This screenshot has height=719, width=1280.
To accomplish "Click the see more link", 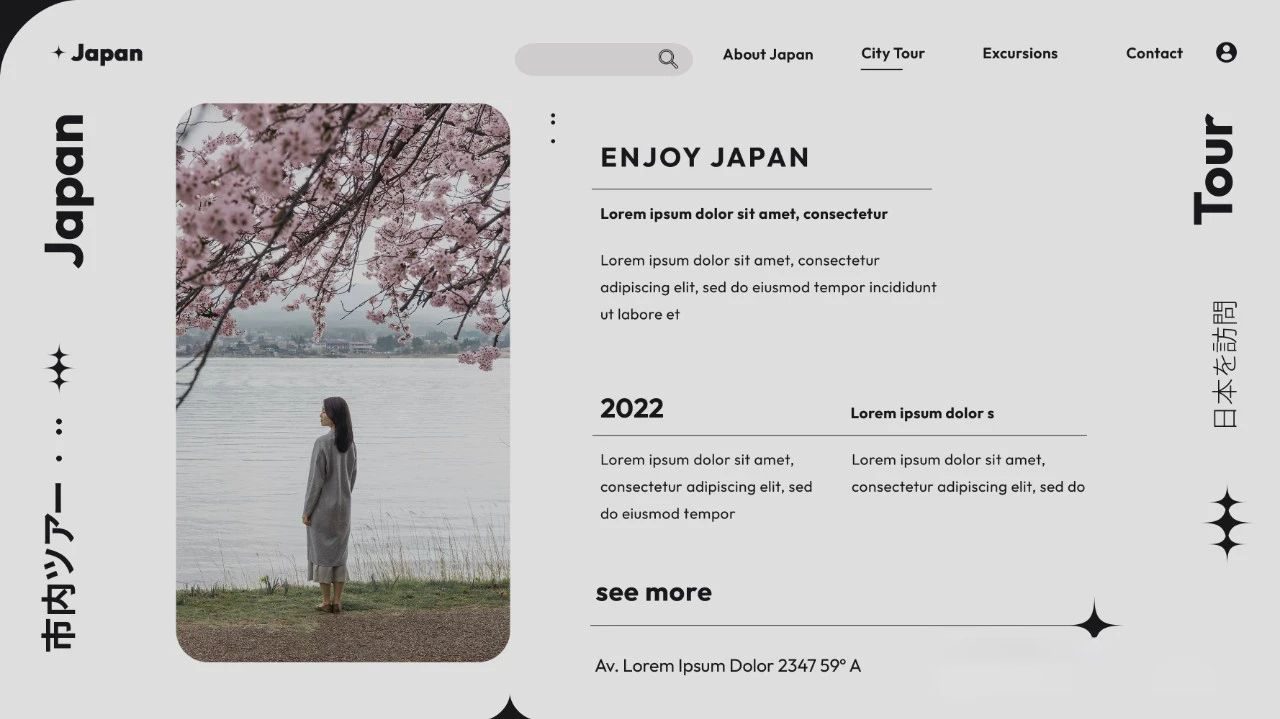I will [x=654, y=592].
